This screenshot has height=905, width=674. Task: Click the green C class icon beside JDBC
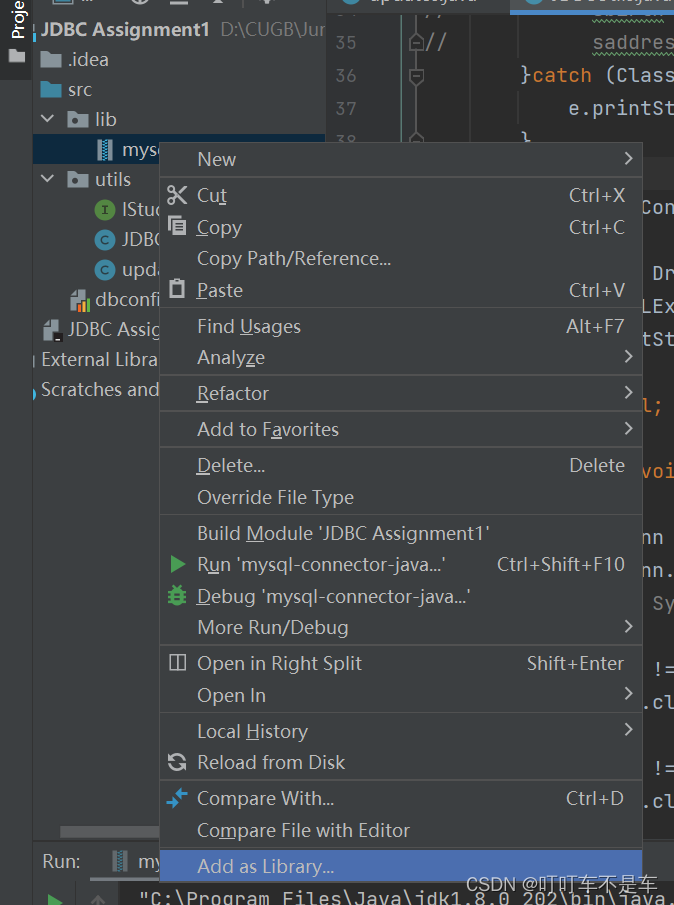coord(103,239)
